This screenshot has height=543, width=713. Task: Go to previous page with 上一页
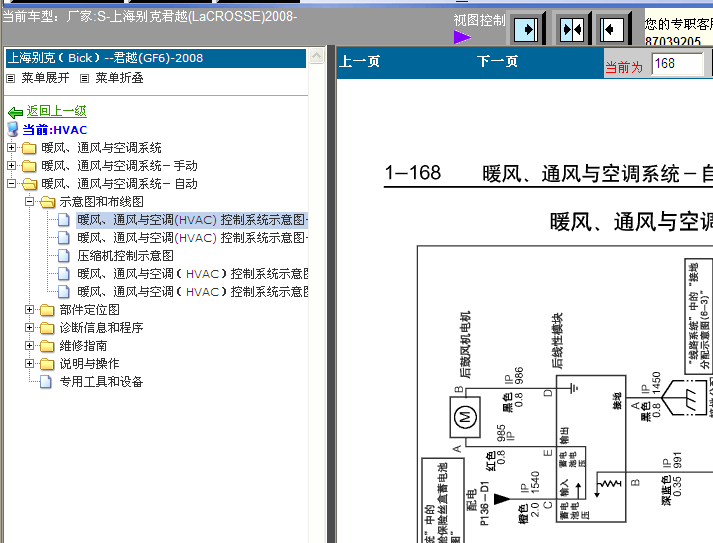pos(360,61)
